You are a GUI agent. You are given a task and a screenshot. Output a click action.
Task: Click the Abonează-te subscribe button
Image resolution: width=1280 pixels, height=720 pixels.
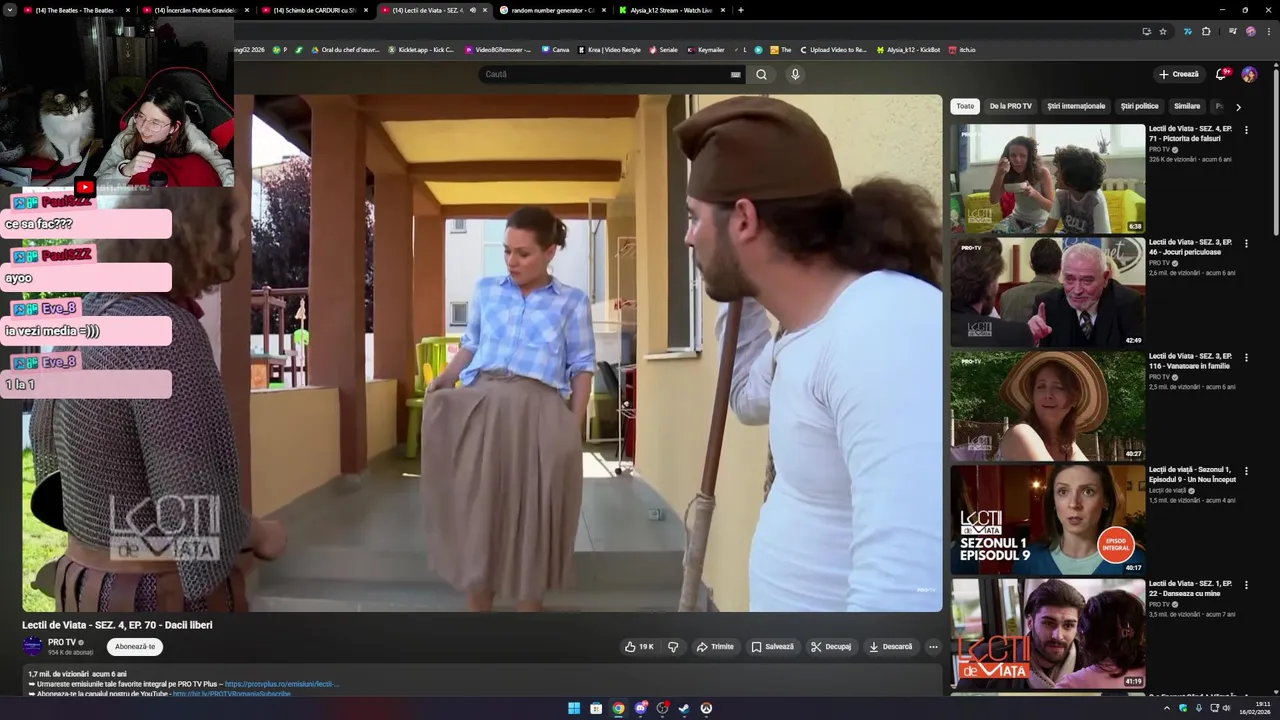coord(135,647)
